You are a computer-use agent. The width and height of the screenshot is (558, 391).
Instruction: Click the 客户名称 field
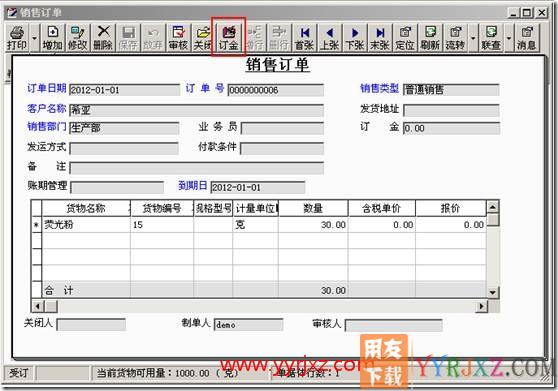click(196, 110)
